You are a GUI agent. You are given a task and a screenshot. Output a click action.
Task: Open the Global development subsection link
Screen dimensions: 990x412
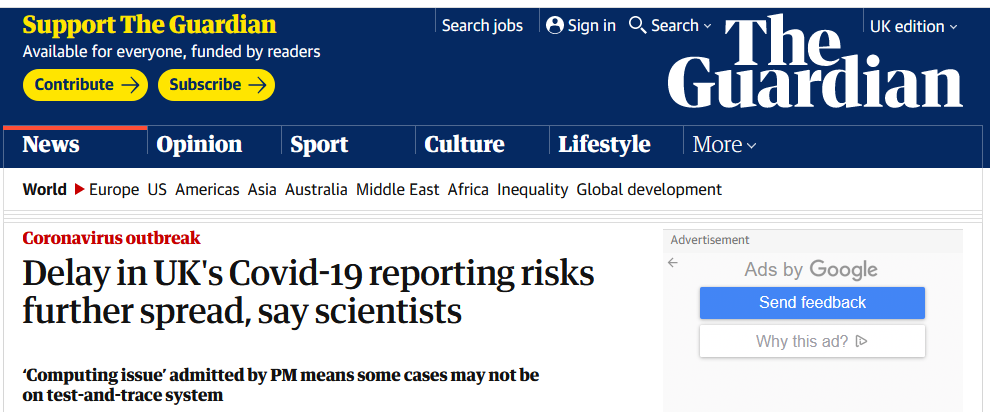coord(649,189)
